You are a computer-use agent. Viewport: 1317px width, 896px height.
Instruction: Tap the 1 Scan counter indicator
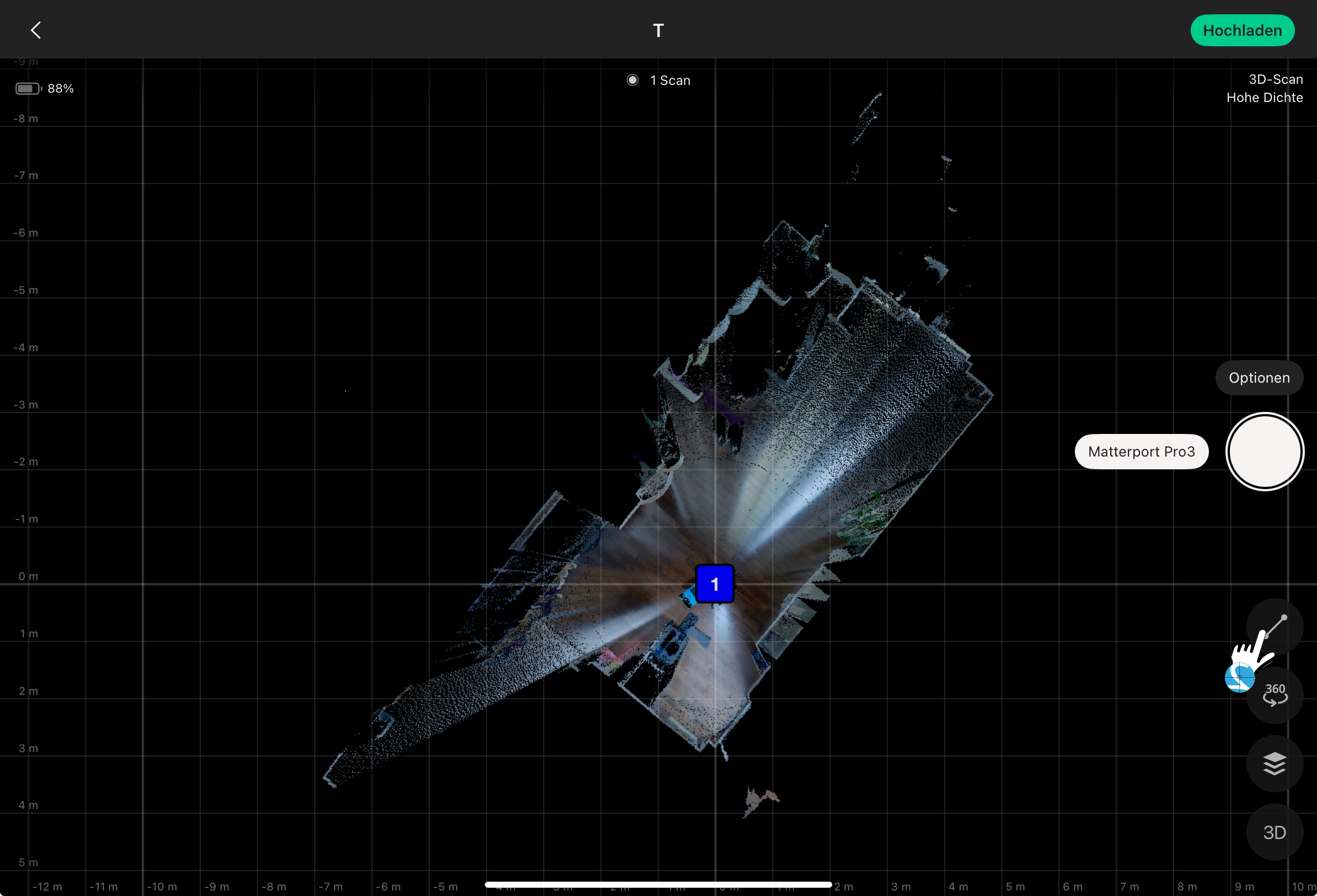(658, 81)
